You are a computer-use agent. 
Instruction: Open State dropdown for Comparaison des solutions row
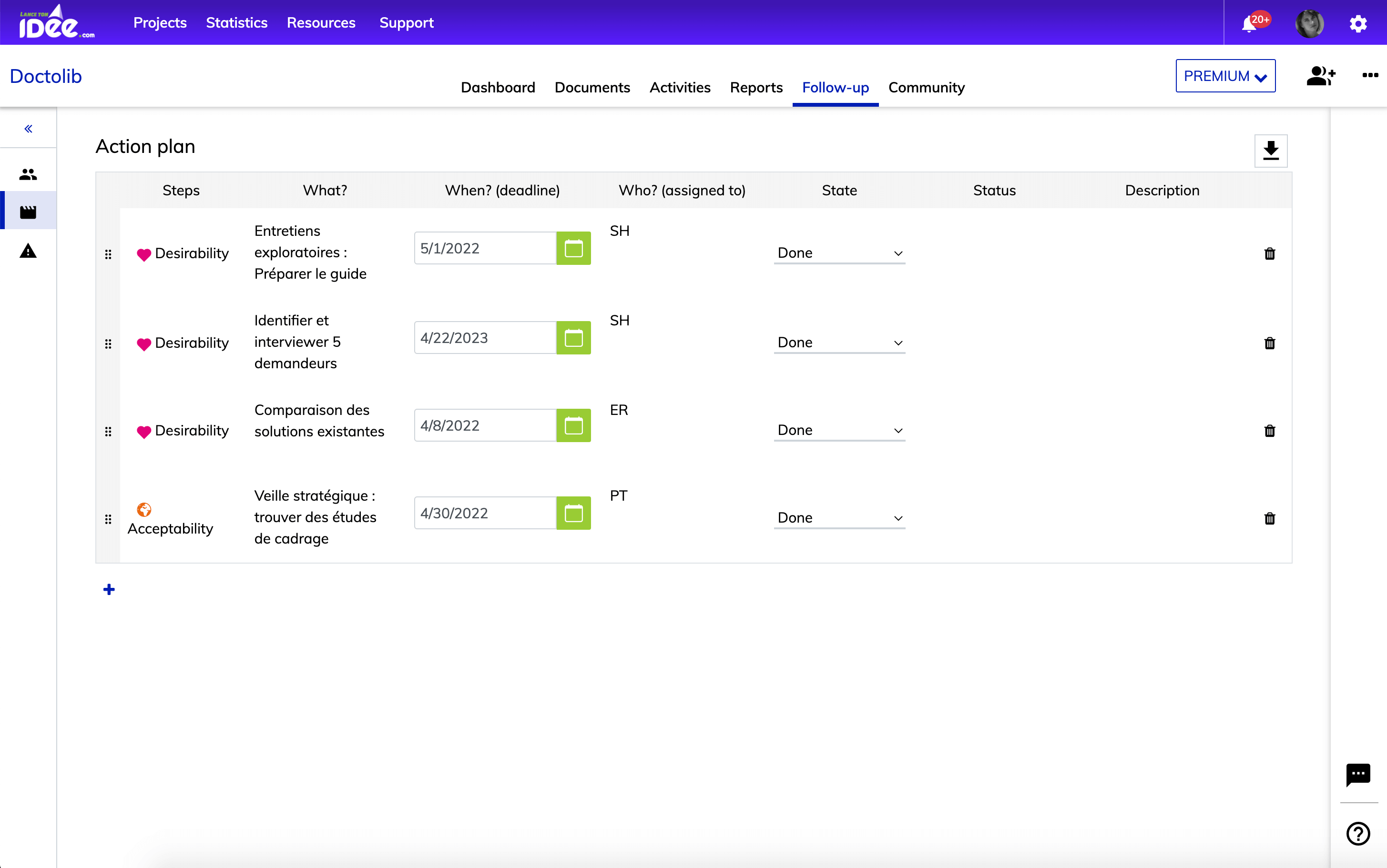coord(839,431)
